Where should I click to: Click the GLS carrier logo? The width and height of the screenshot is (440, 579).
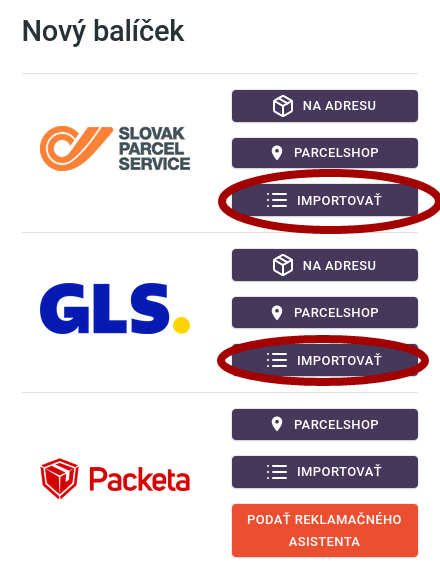pos(115,309)
